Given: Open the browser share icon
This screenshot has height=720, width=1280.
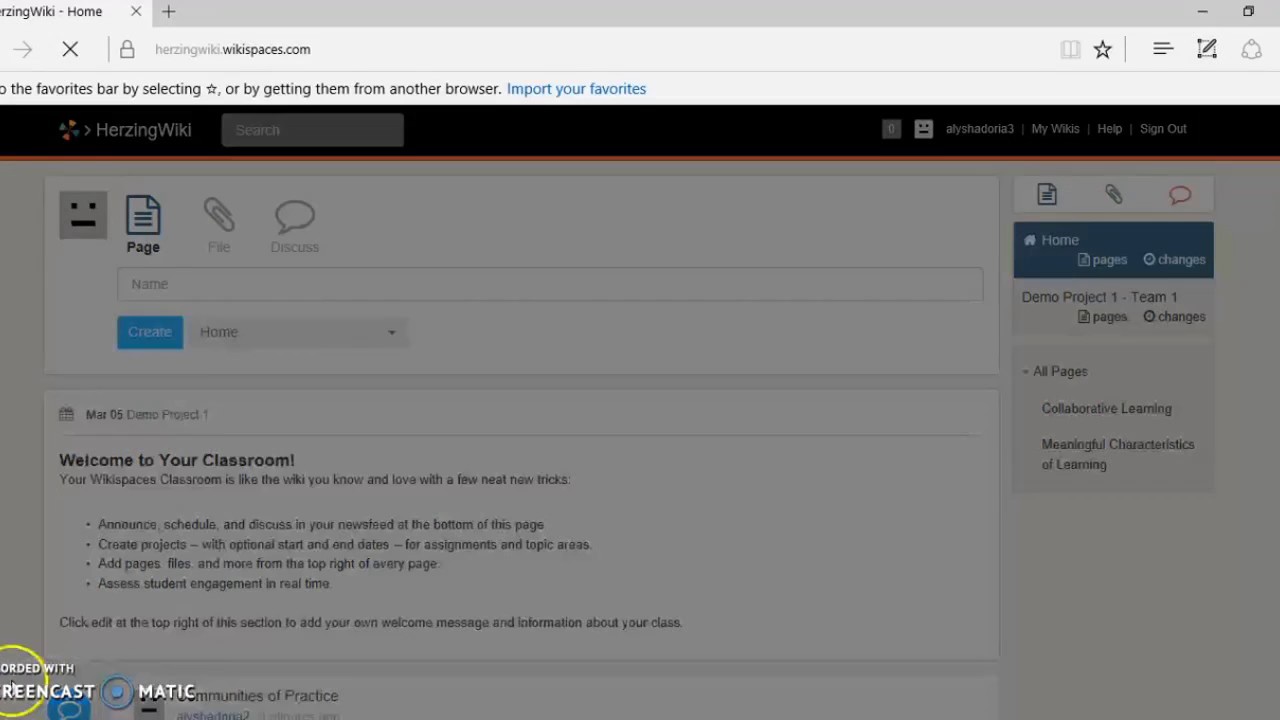Looking at the screenshot, I should pos(1251,49).
